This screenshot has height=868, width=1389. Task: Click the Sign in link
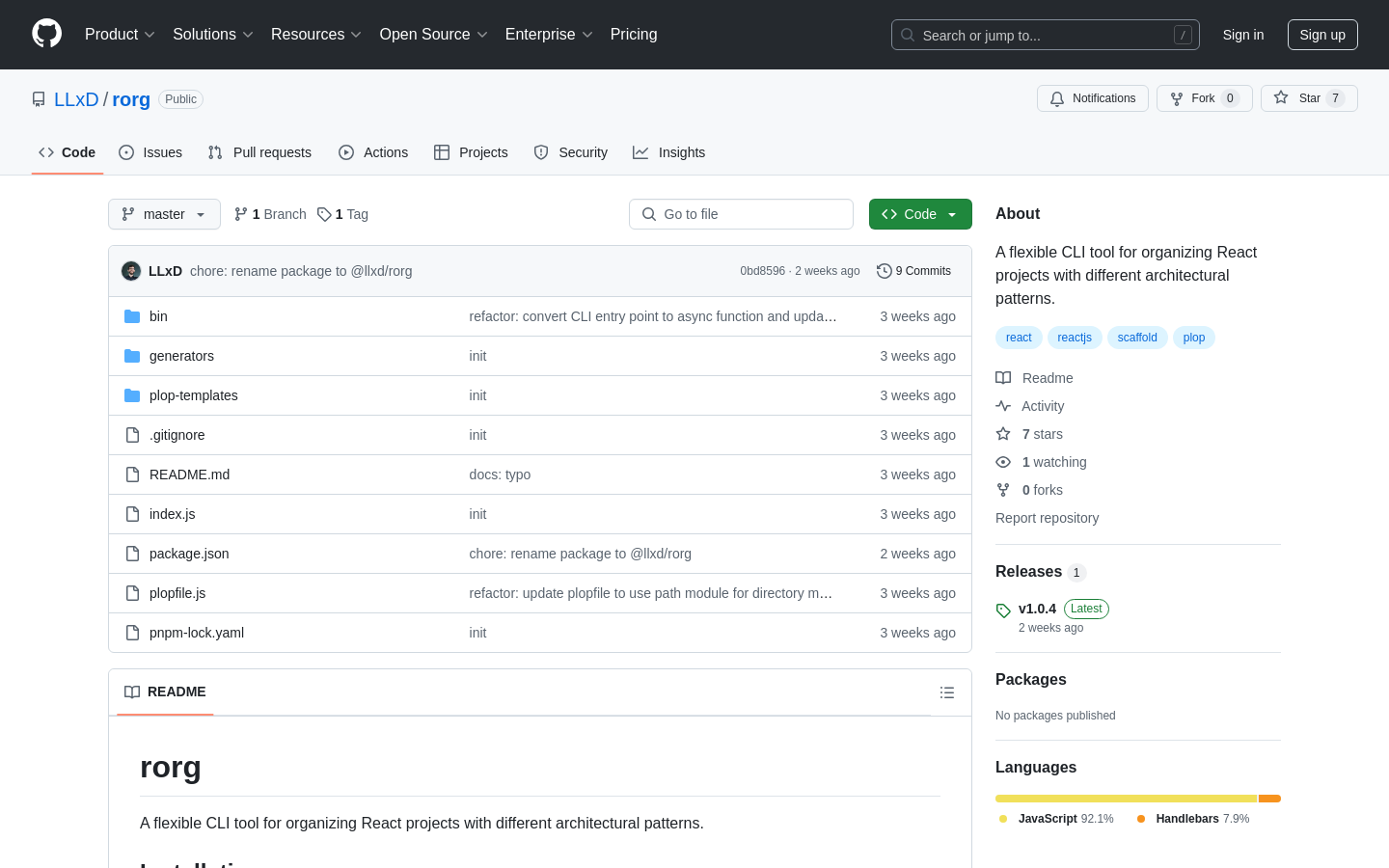[1243, 35]
